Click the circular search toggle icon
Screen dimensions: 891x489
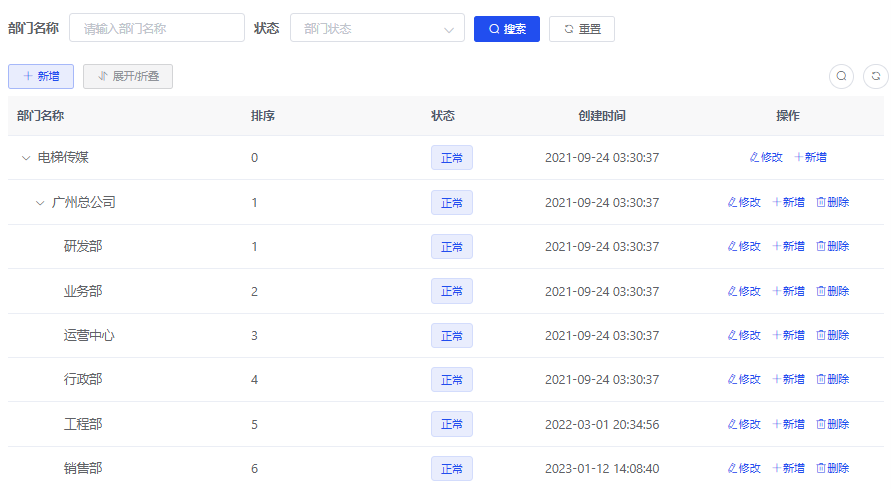pyautogui.click(x=842, y=76)
